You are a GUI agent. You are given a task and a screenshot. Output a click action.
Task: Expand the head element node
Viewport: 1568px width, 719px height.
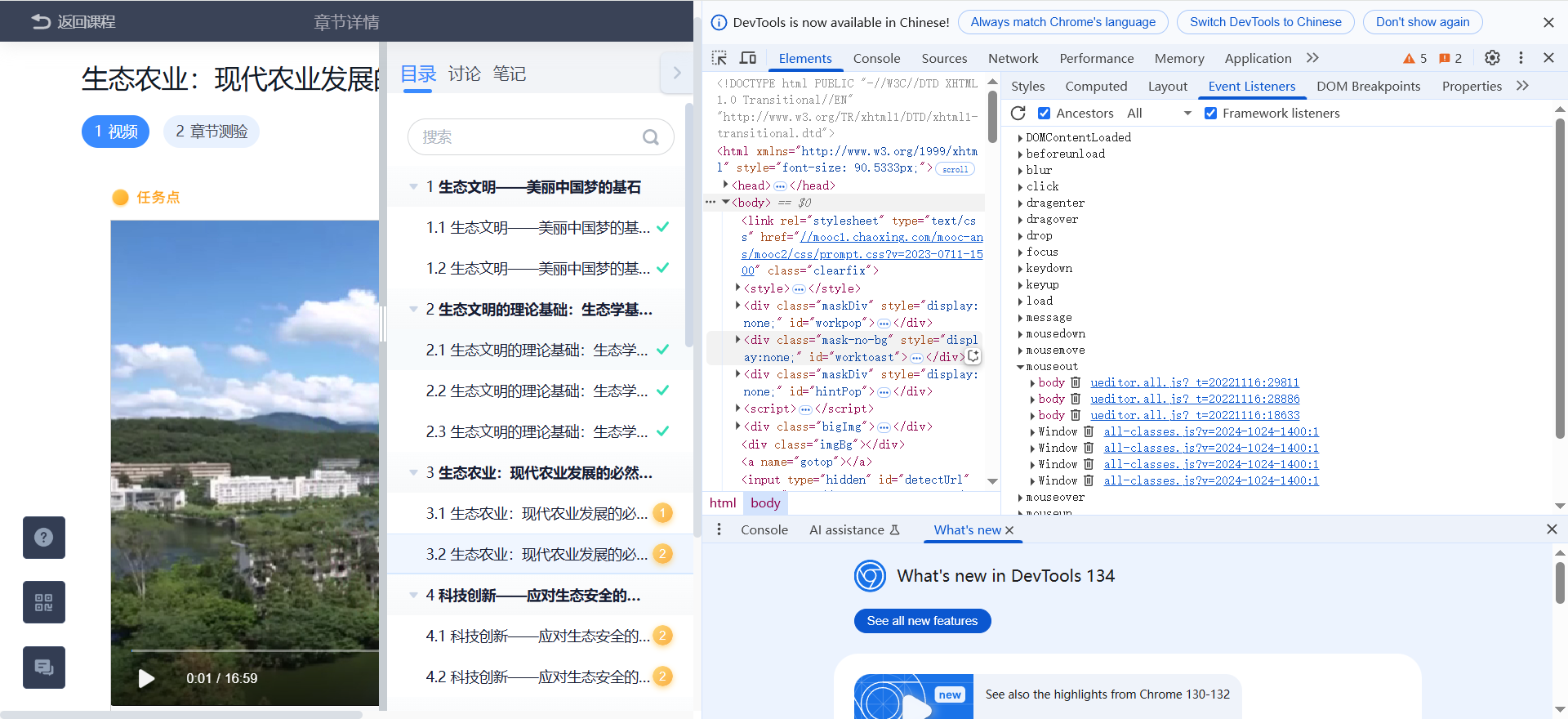(725, 185)
